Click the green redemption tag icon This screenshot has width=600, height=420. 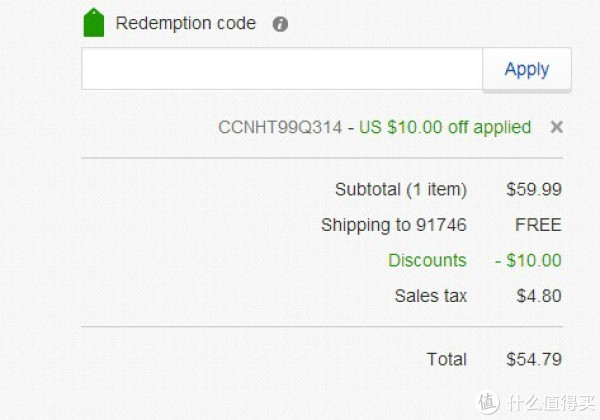coord(94,23)
